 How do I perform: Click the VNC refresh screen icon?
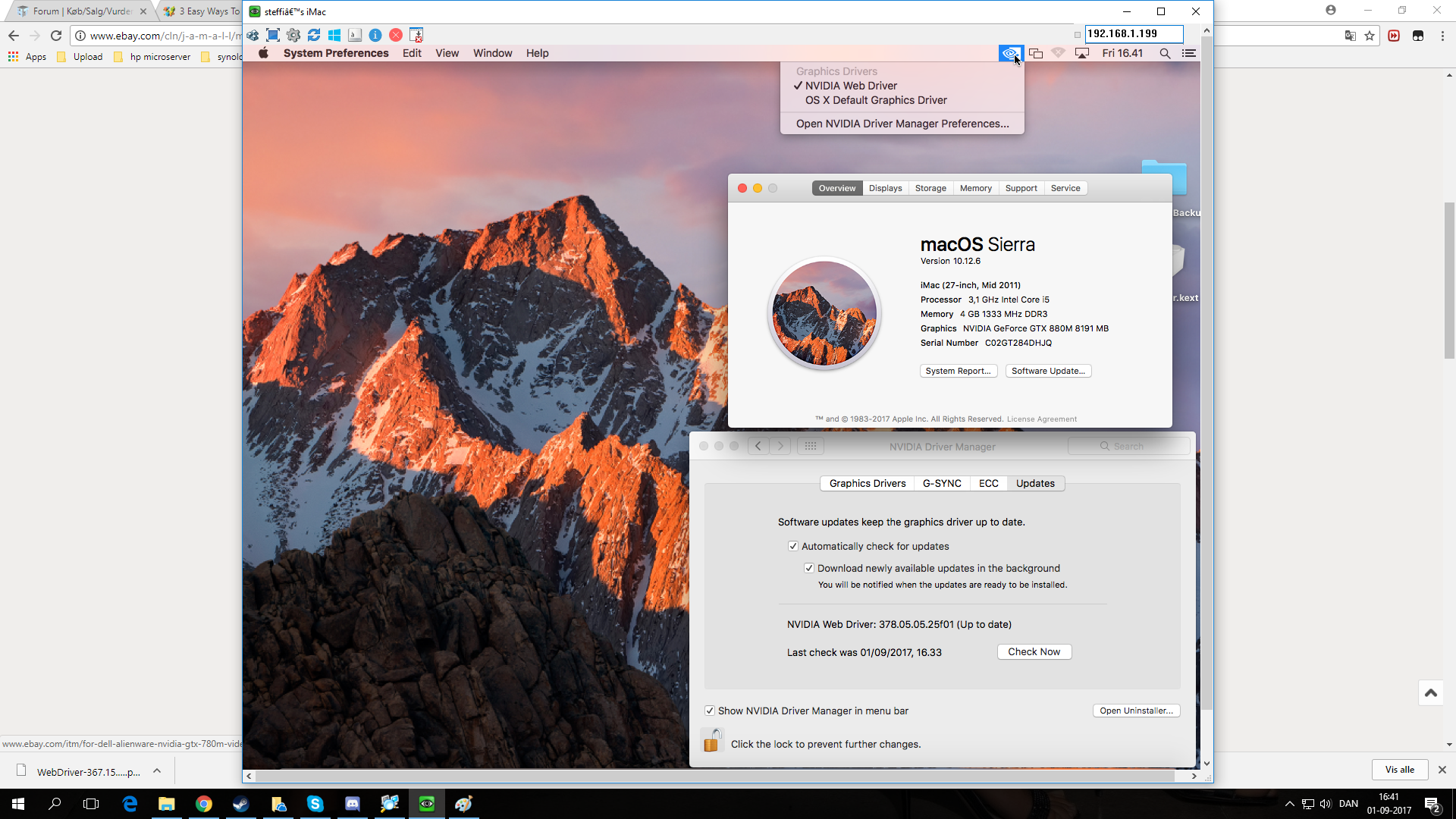(x=314, y=35)
